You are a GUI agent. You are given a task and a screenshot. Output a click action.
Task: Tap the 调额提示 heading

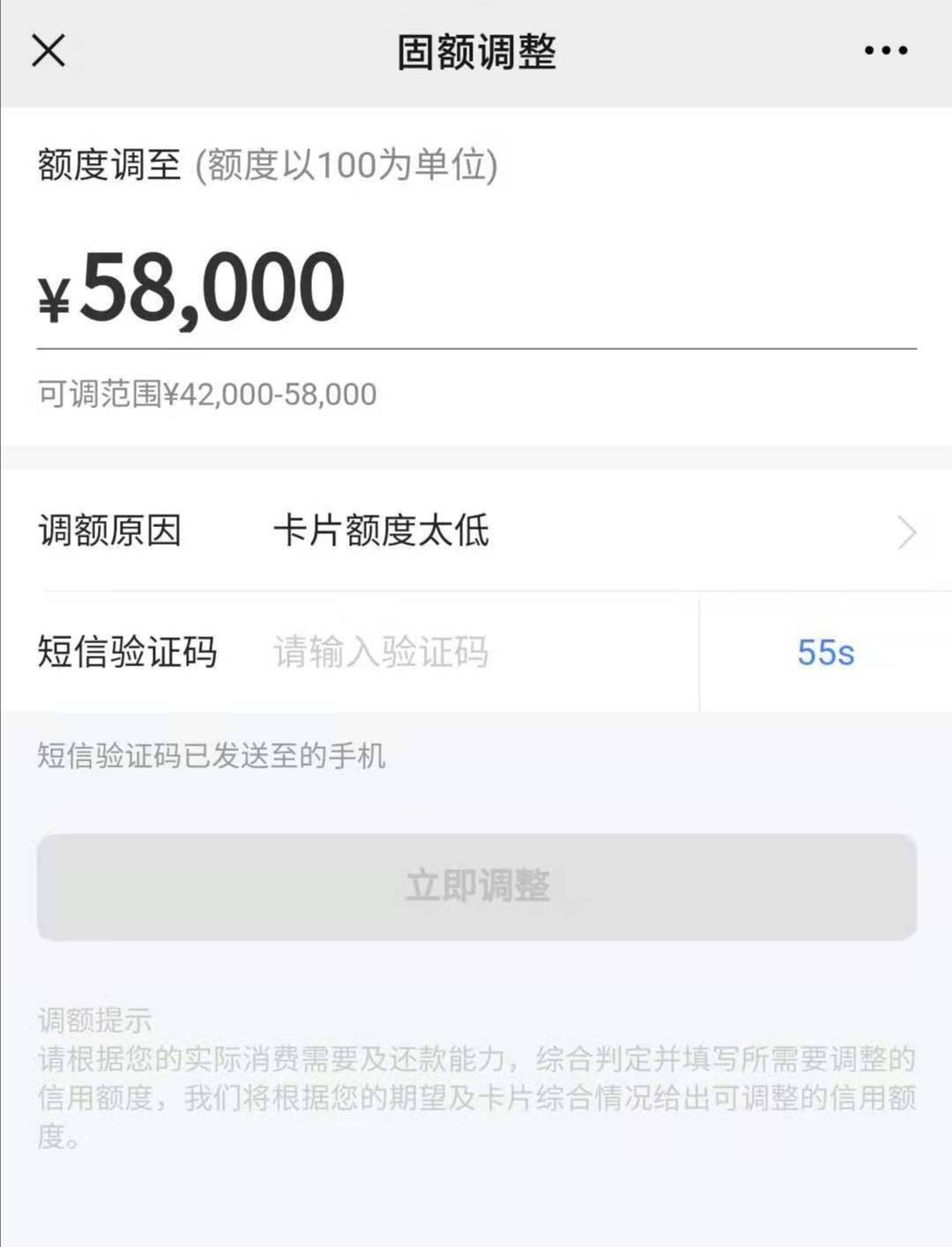[95, 1021]
